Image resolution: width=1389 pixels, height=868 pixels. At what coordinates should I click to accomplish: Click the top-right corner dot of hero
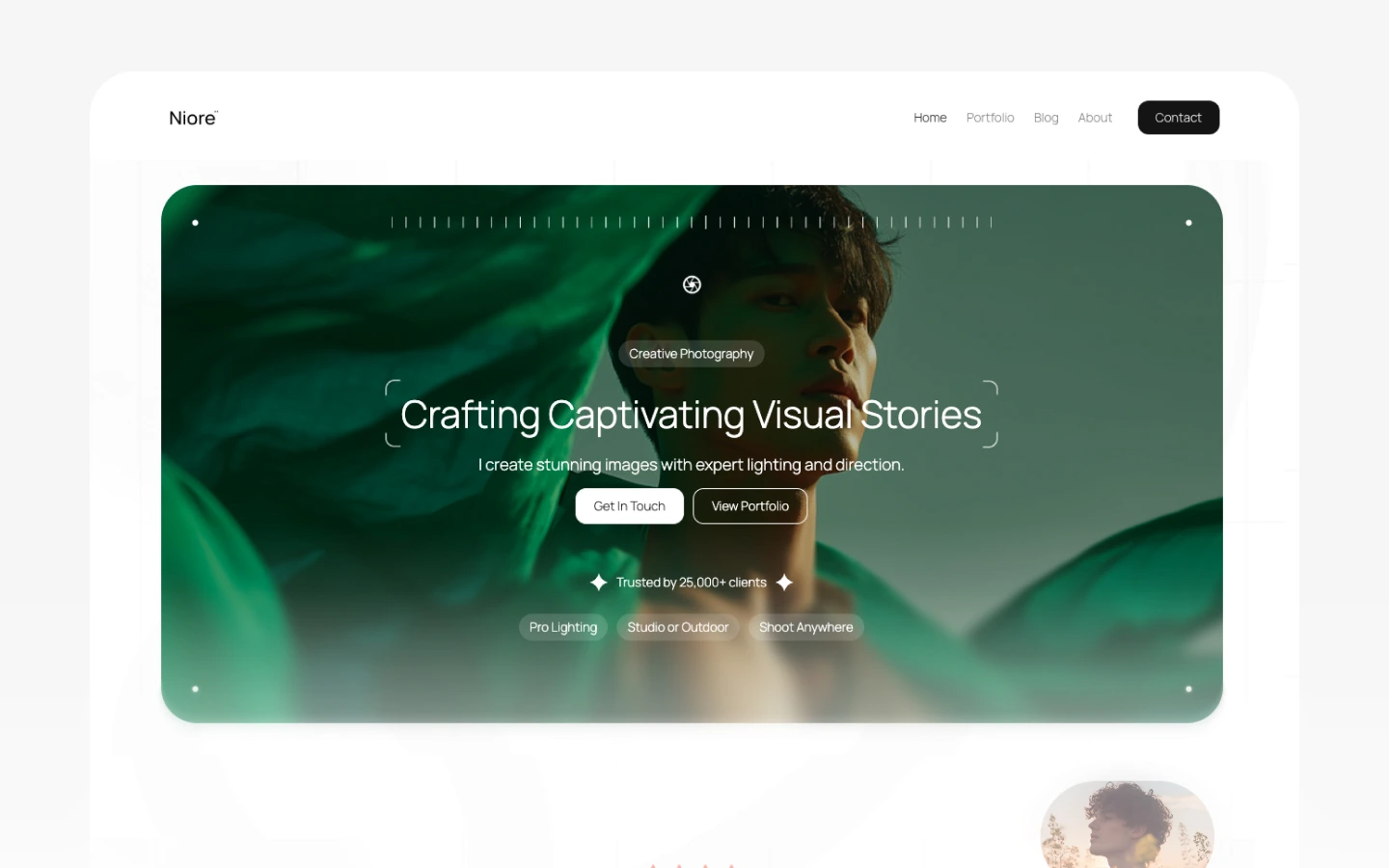[1188, 223]
